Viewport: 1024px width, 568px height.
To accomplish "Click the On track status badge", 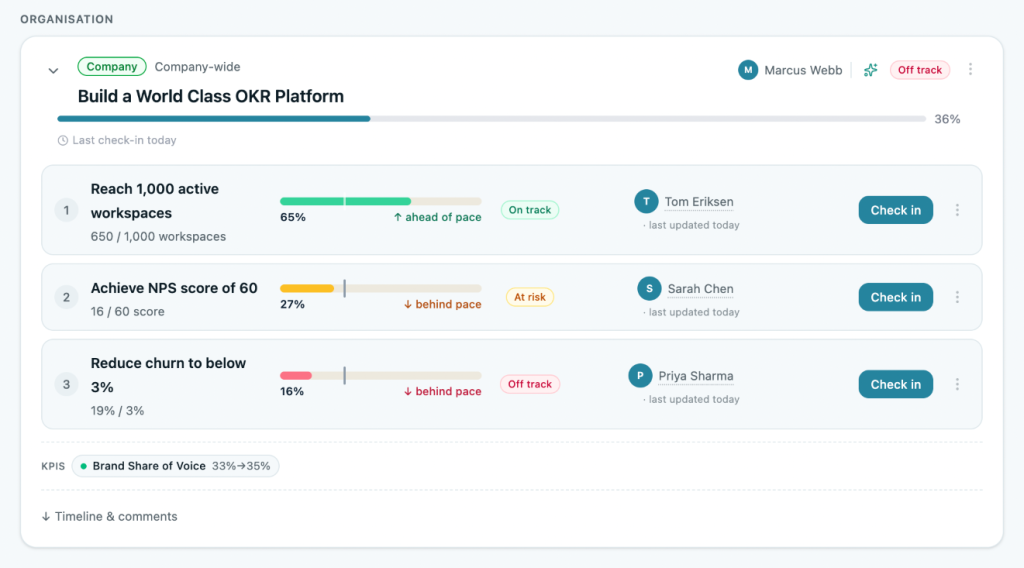I will (530, 210).
